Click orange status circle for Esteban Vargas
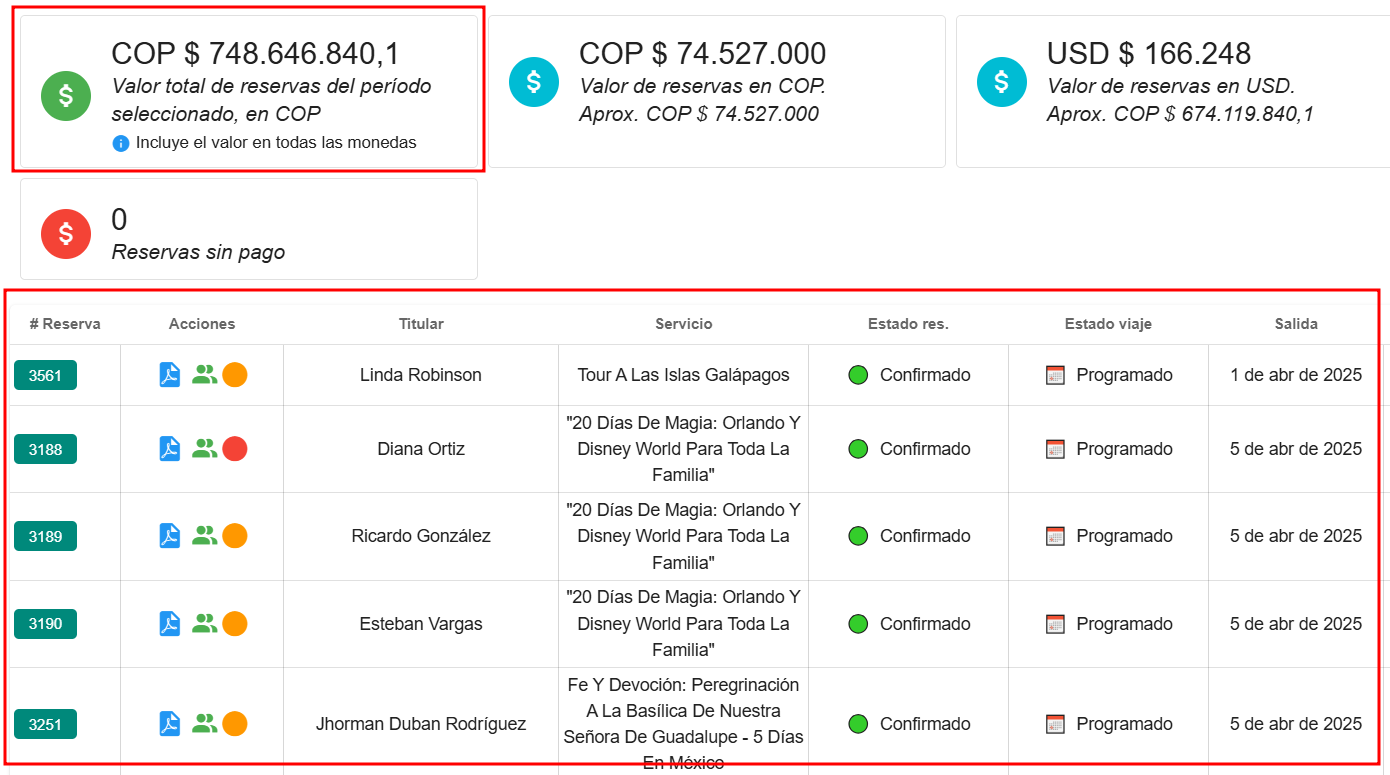 coord(235,624)
